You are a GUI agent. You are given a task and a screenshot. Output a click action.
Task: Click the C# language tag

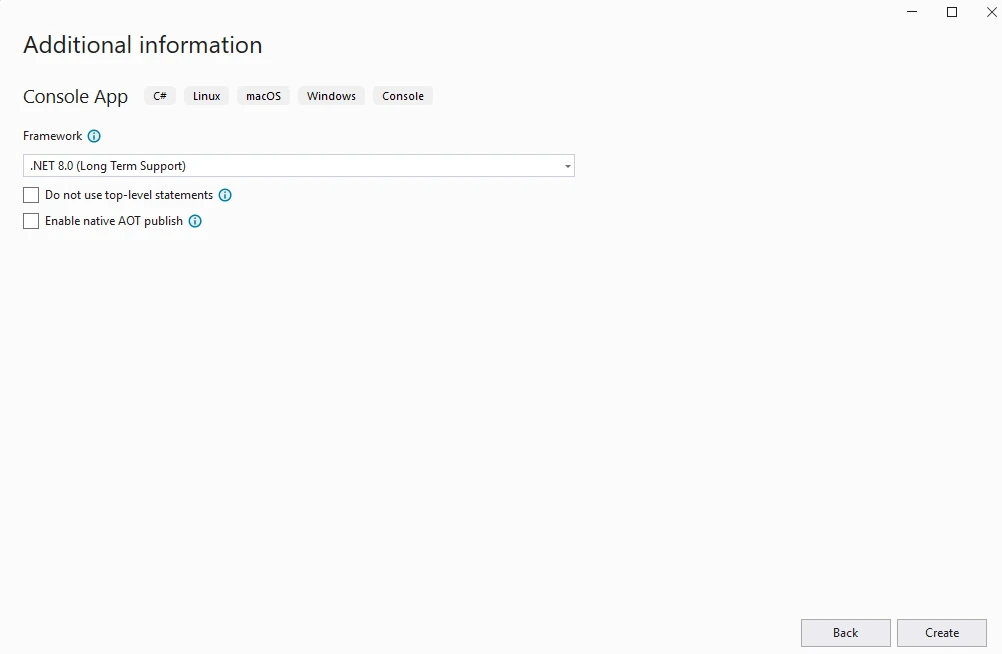pyautogui.click(x=160, y=96)
